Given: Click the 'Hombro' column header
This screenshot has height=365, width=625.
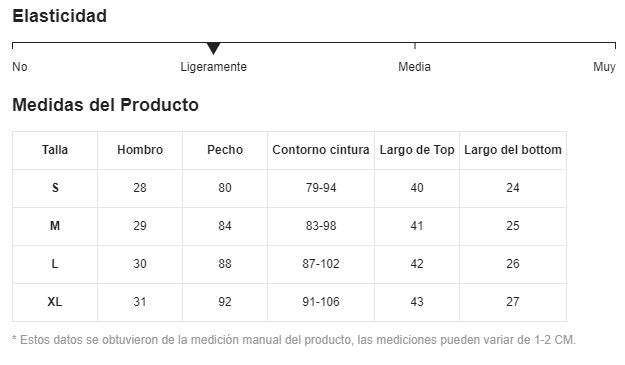Looking at the screenshot, I should coord(140,150).
